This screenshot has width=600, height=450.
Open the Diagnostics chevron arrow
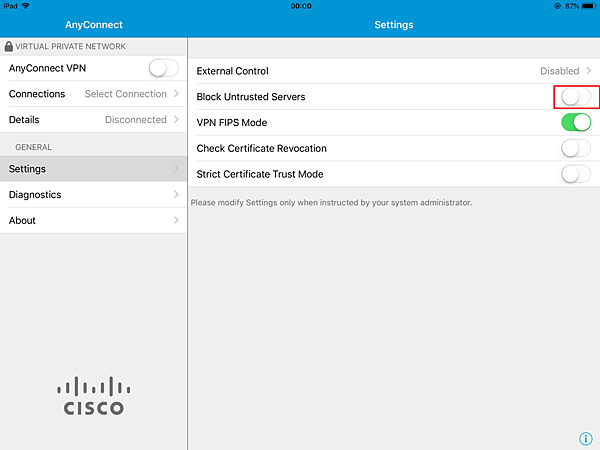tap(176, 194)
